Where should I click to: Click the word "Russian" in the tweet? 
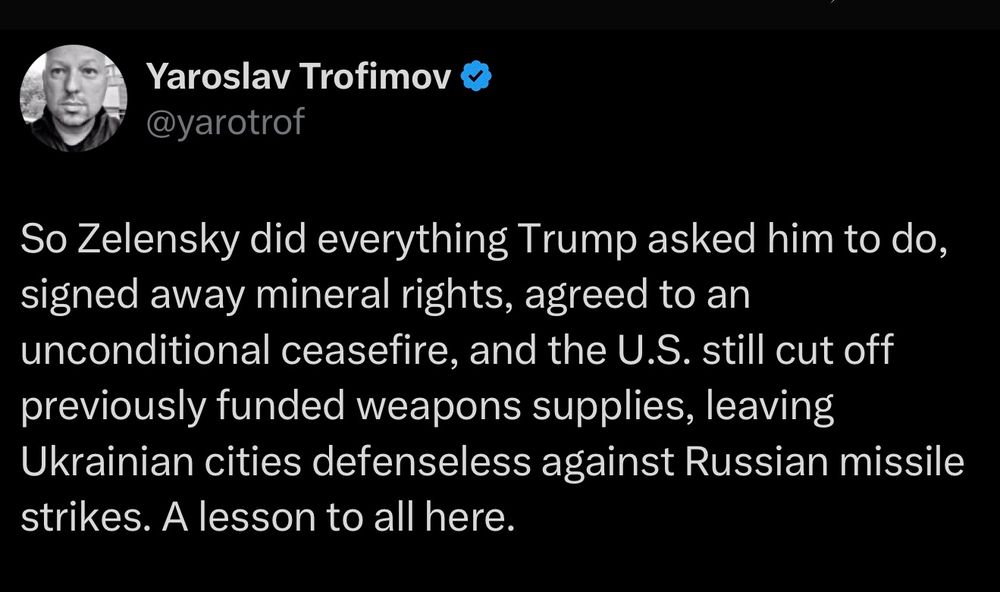(x=756, y=462)
